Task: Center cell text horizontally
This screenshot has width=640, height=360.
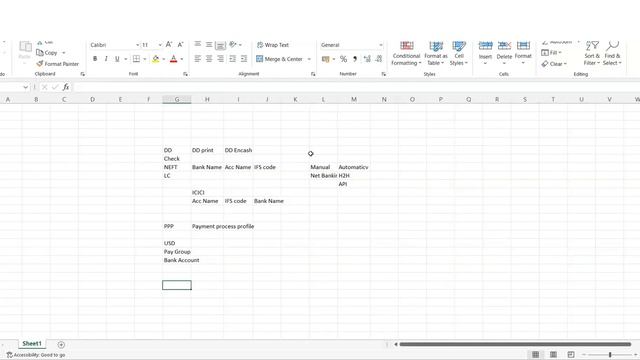Action: [209, 59]
